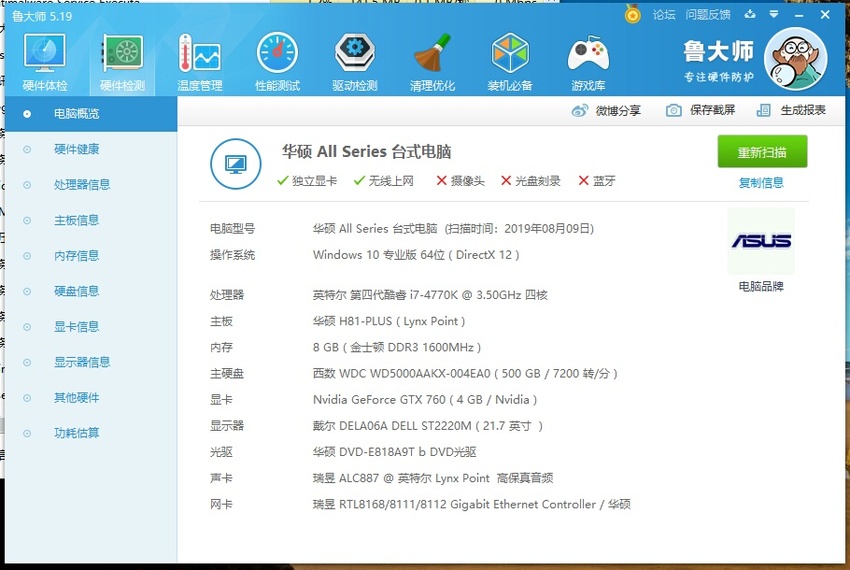Click the gold medal icon in title bar
The height and width of the screenshot is (570, 850).
point(632,15)
